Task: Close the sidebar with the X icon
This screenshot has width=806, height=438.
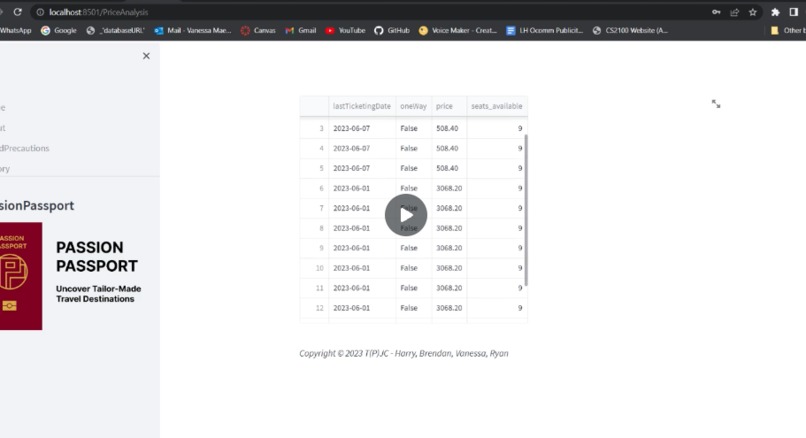Action: point(146,56)
